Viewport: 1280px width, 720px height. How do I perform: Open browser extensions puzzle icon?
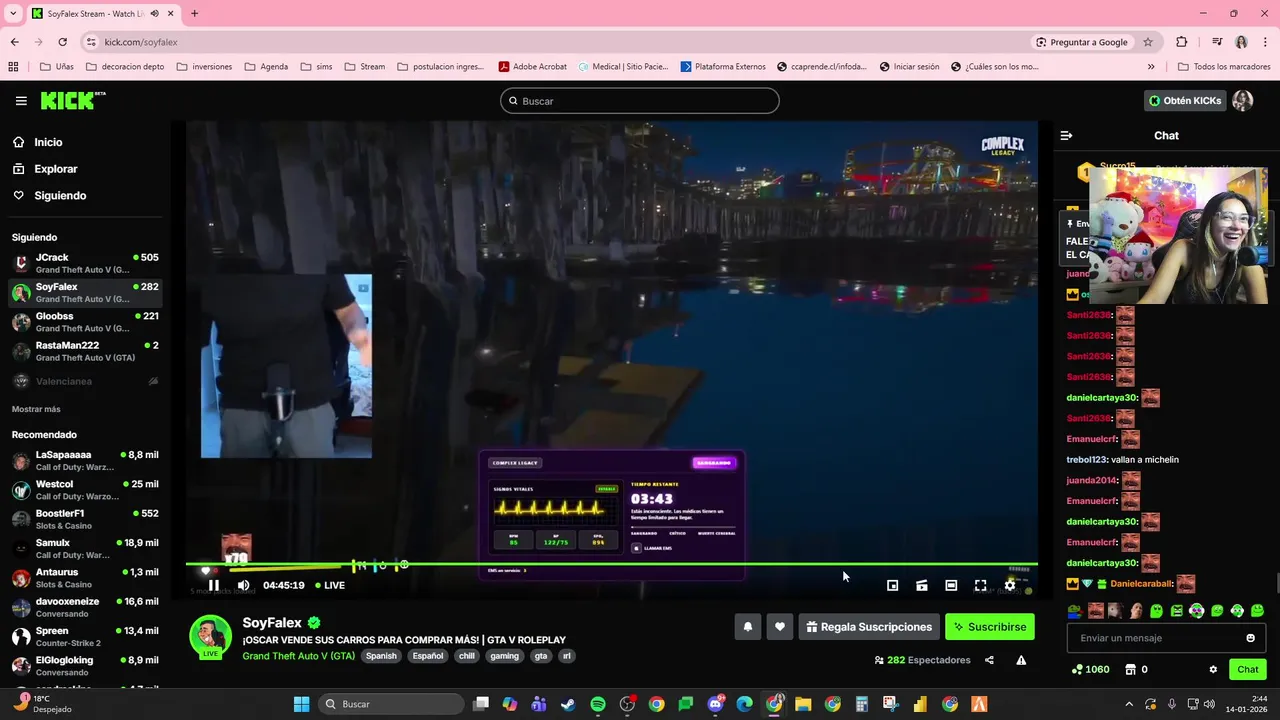click(x=1182, y=42)
